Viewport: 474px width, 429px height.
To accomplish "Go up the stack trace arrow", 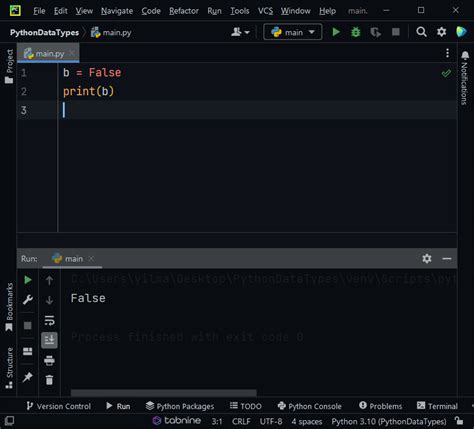I will pos(49,280).
